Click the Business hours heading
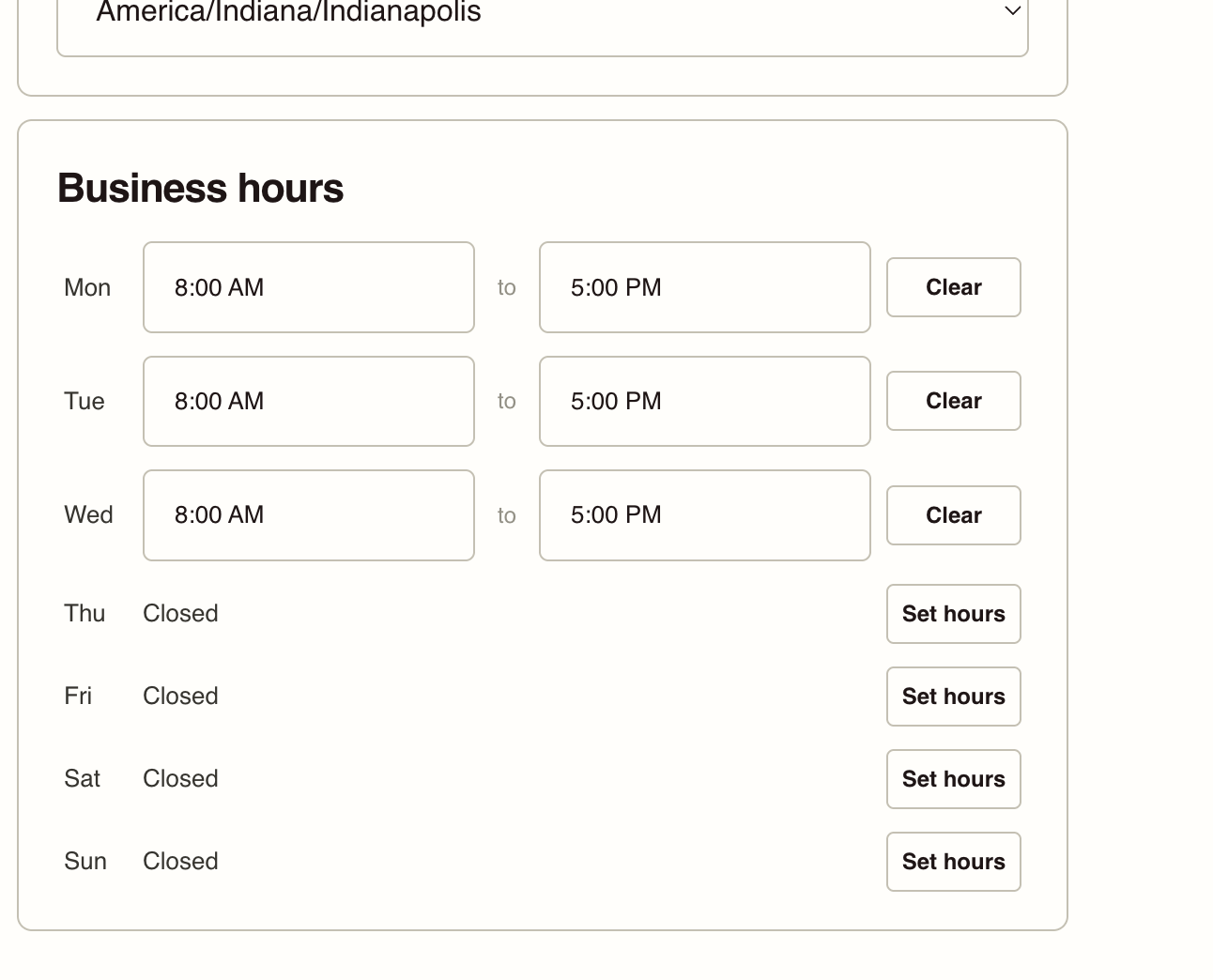The image size is (1213, 980). pyautogui.click(x=200, y=189)
